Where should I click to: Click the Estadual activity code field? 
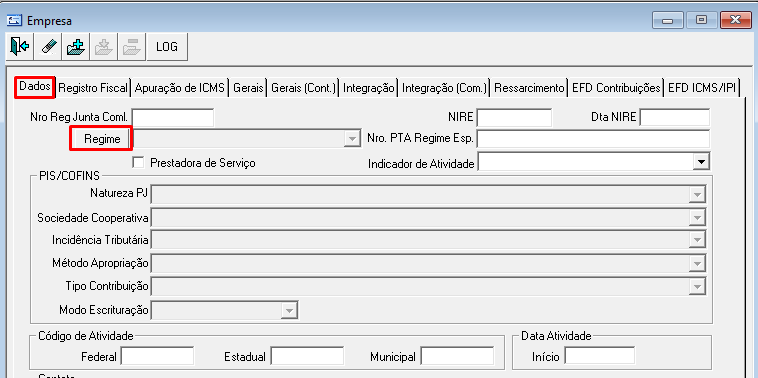click(307, 356)
